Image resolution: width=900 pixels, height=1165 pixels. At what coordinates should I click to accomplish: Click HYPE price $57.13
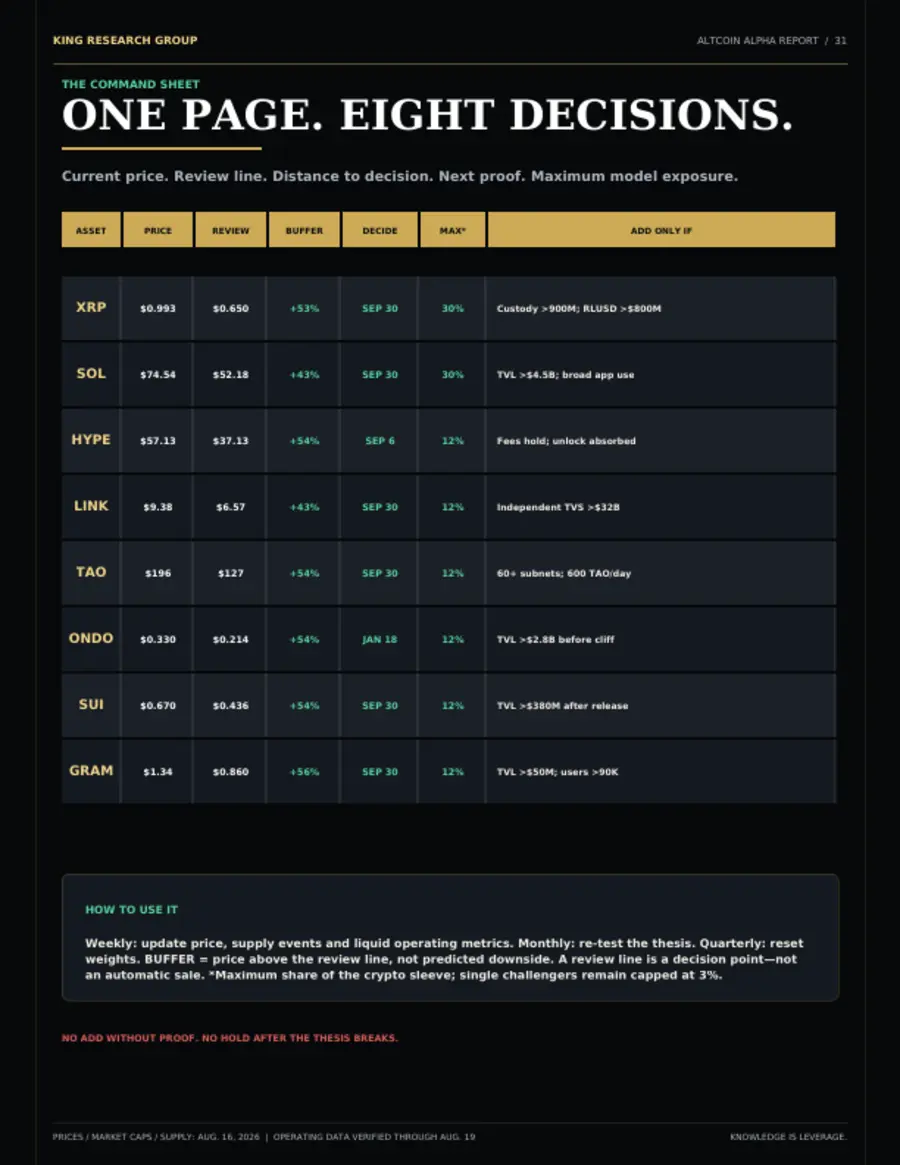(158, 441)
